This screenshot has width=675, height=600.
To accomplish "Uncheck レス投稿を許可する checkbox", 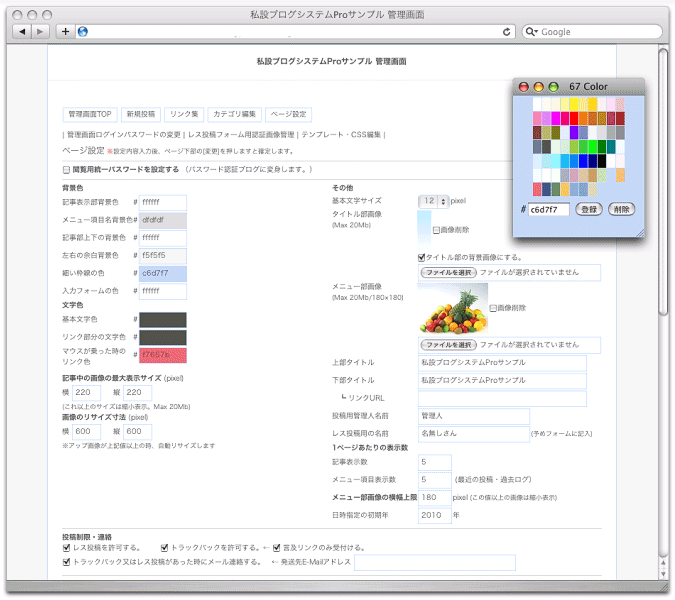I will (x=66, y=548).
